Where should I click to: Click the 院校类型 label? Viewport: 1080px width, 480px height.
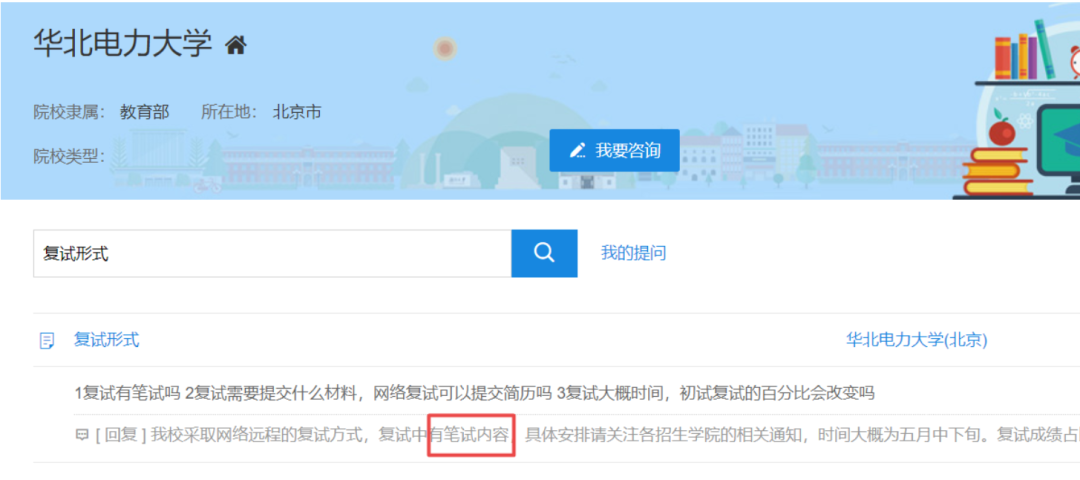(69, 156)
